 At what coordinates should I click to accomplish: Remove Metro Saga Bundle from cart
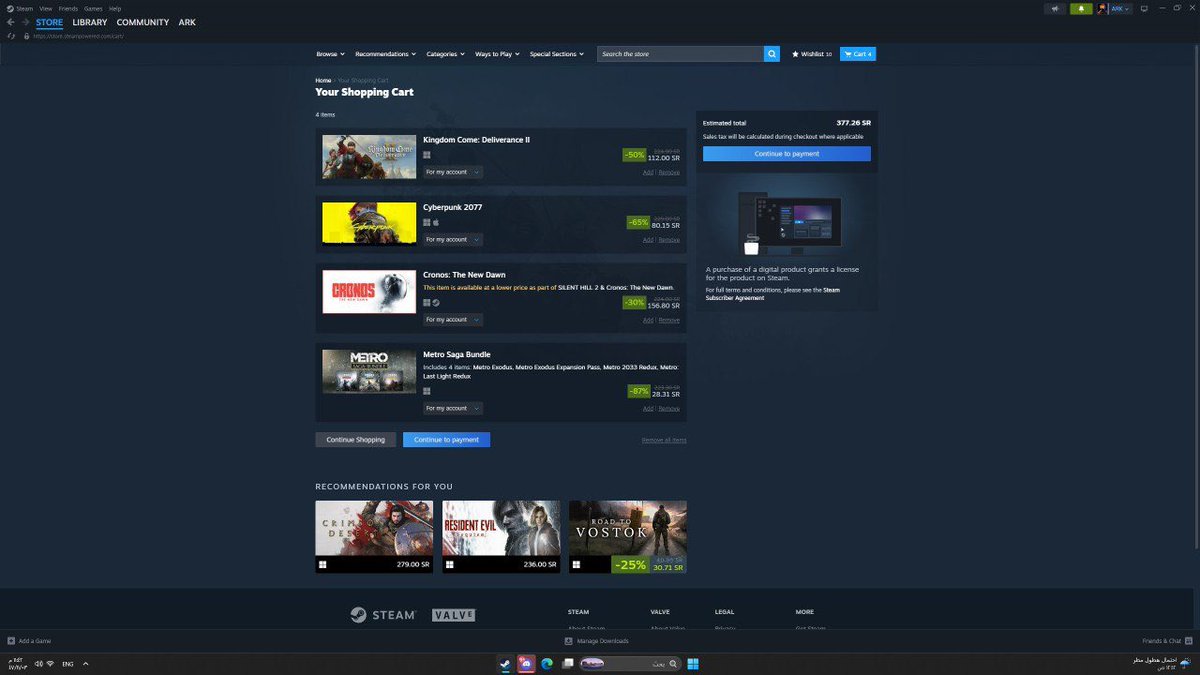click(669, 408)
